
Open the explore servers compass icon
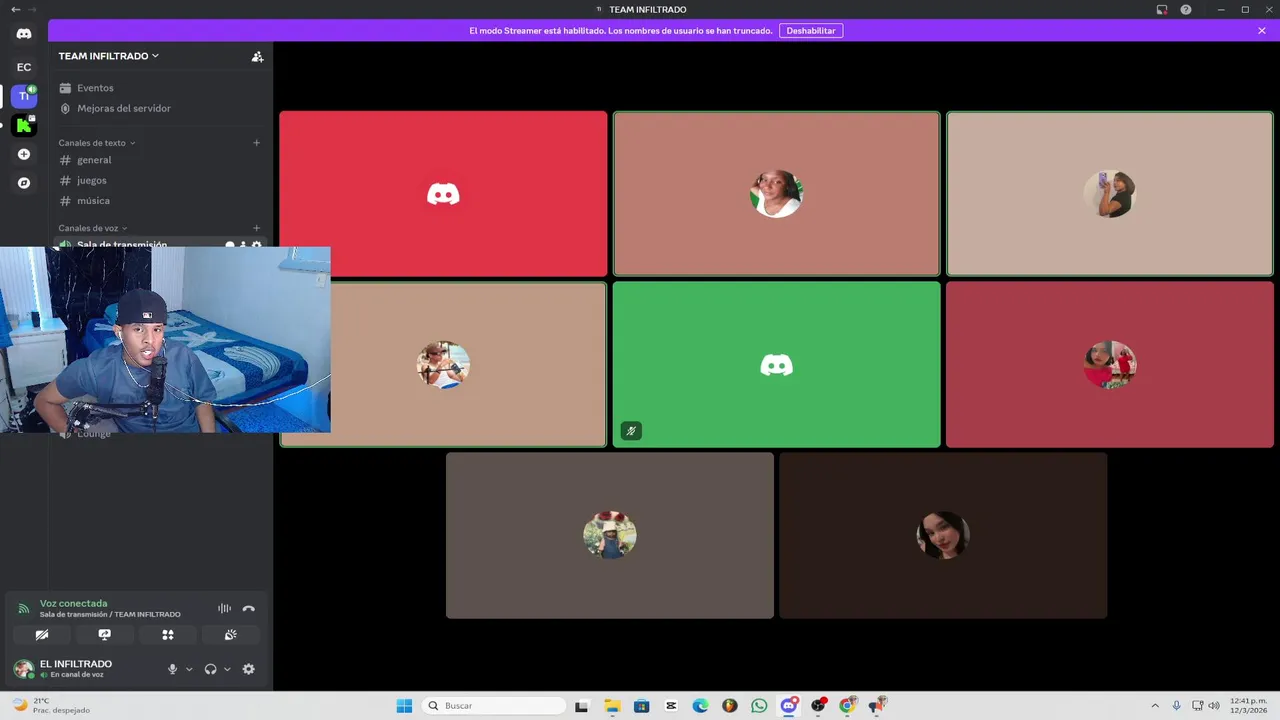[x=24, y=183]
